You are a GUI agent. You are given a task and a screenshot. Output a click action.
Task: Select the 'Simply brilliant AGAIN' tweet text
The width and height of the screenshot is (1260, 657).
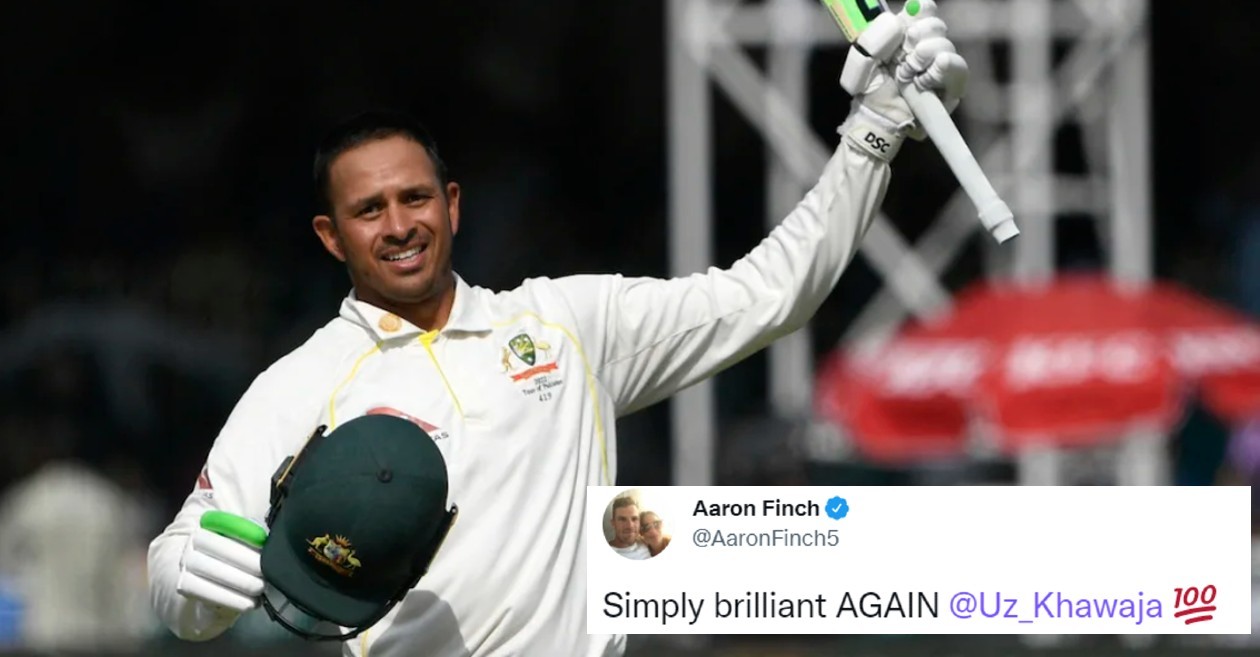(770, 604)
